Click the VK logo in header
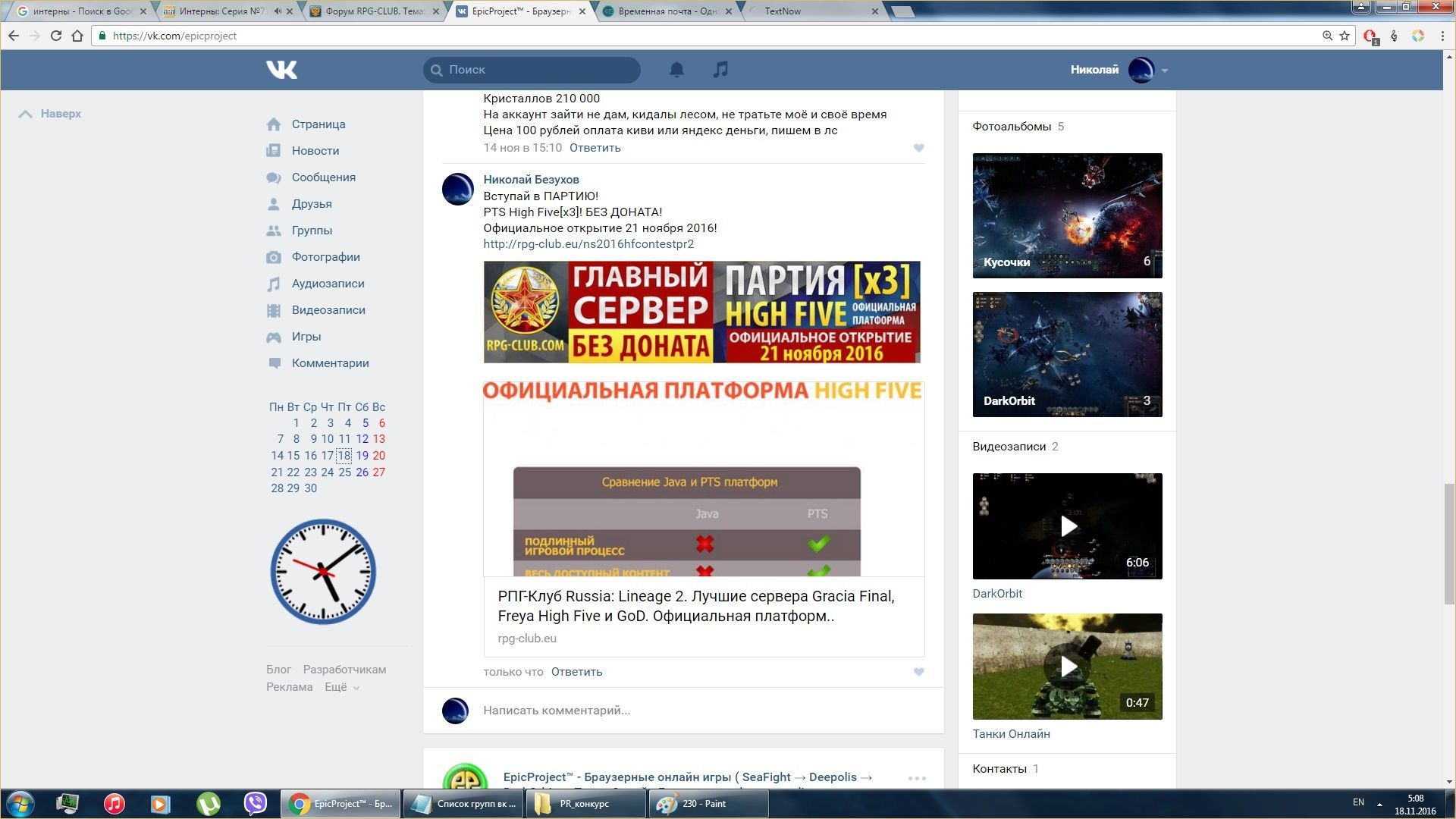The image size is (1456, 819). 281,70
